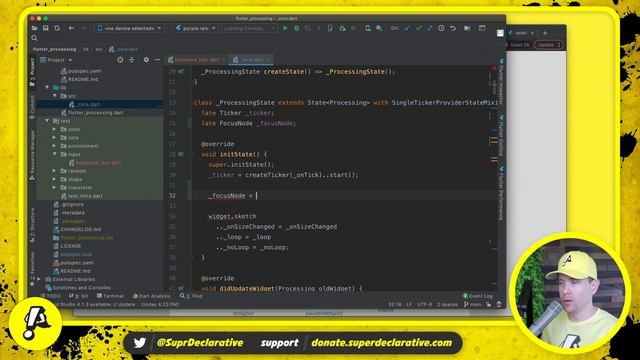Hide Project panel with minus icon
Image resolution: width=640 pixels, height=360 pixels.
158,60
